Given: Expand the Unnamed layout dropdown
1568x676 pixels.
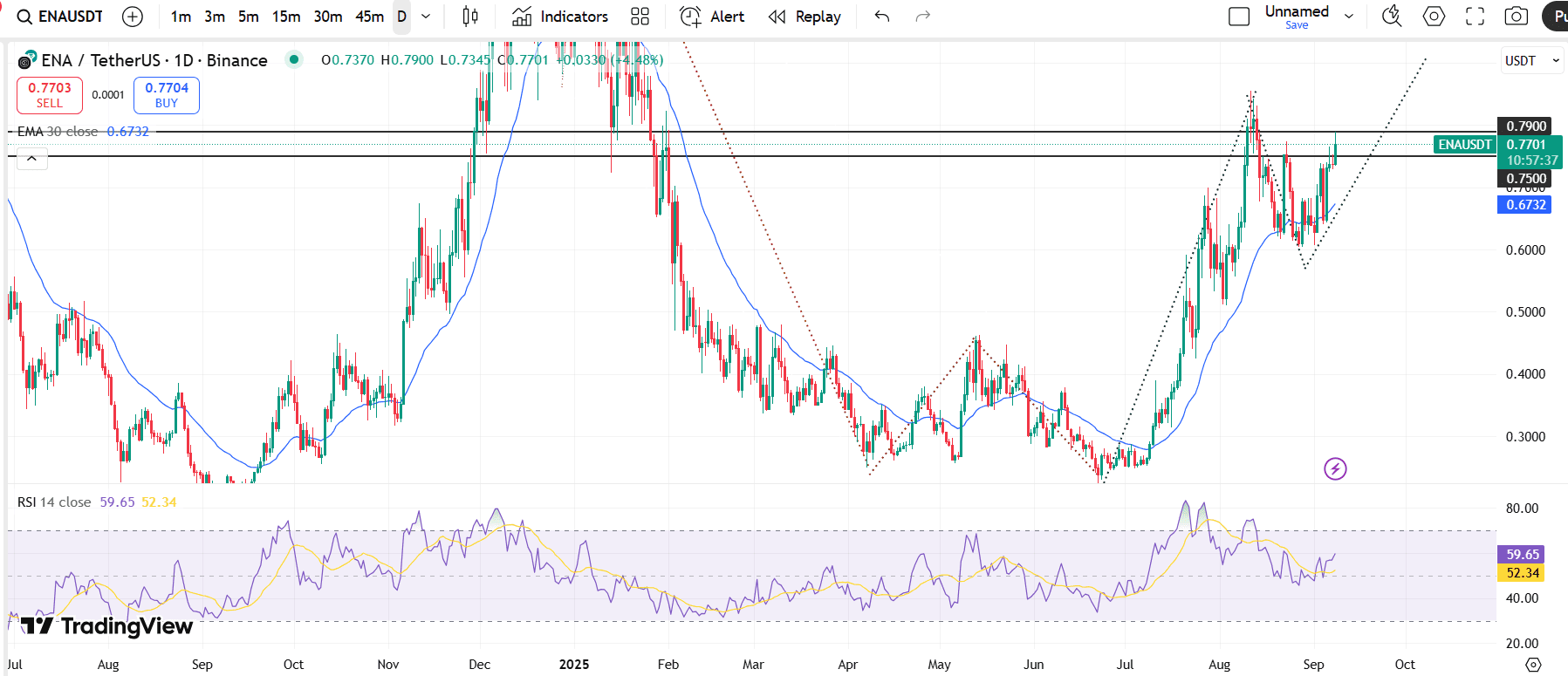Looking at the screenshot, I should 1349,17.
